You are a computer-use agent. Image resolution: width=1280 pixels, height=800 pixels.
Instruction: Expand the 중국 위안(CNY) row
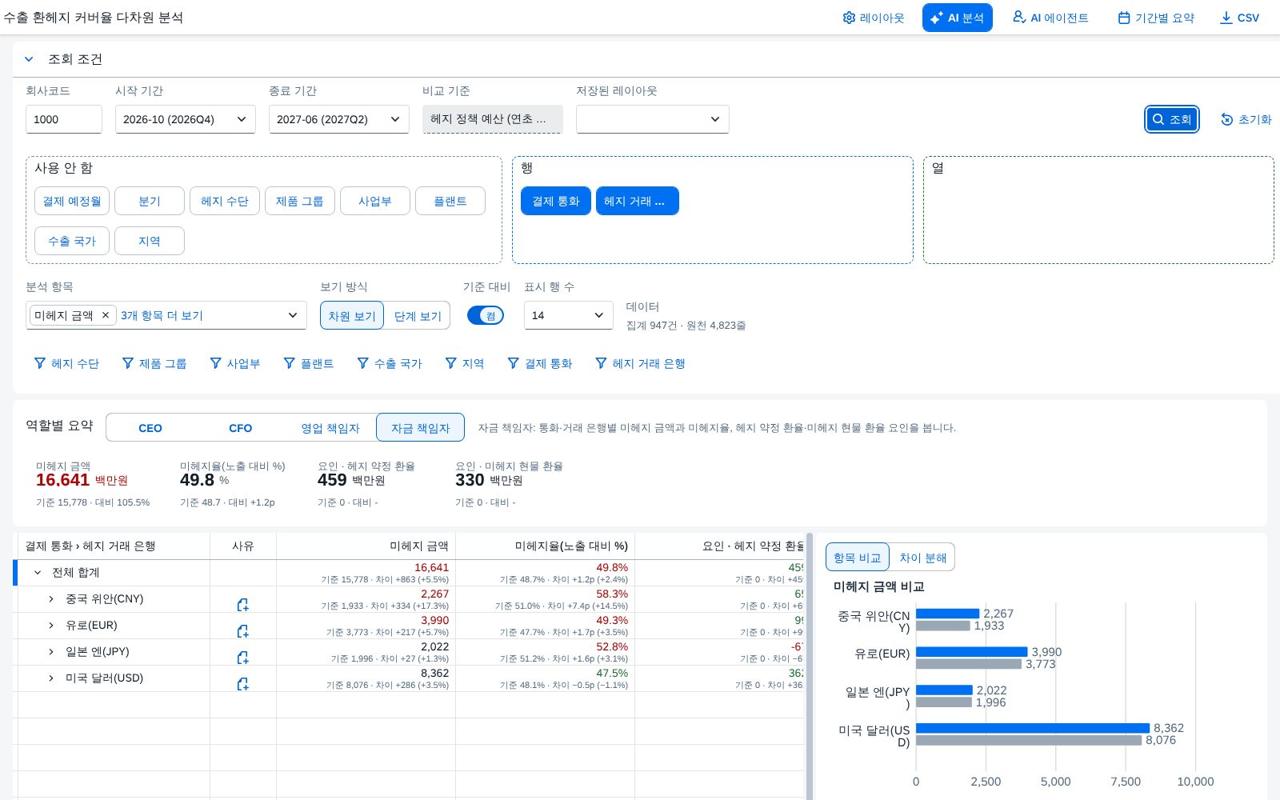coord(51,599)
